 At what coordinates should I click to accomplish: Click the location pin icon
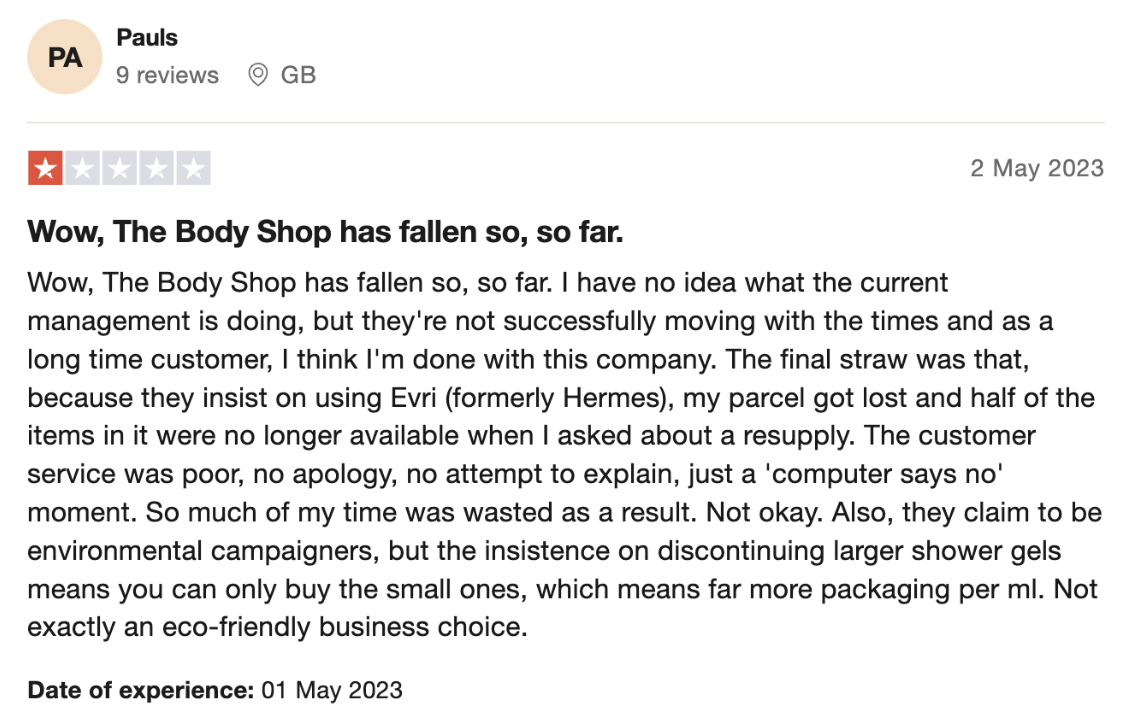[257, 75]
